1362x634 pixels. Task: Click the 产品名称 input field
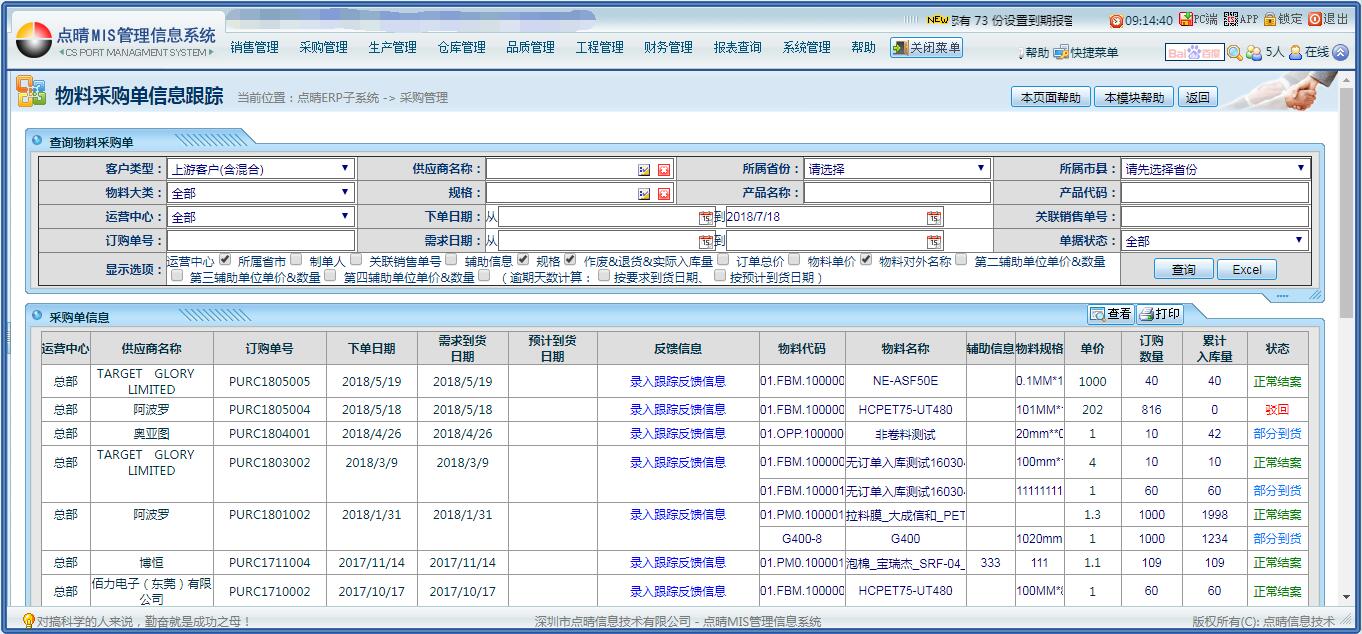point(897,193)
